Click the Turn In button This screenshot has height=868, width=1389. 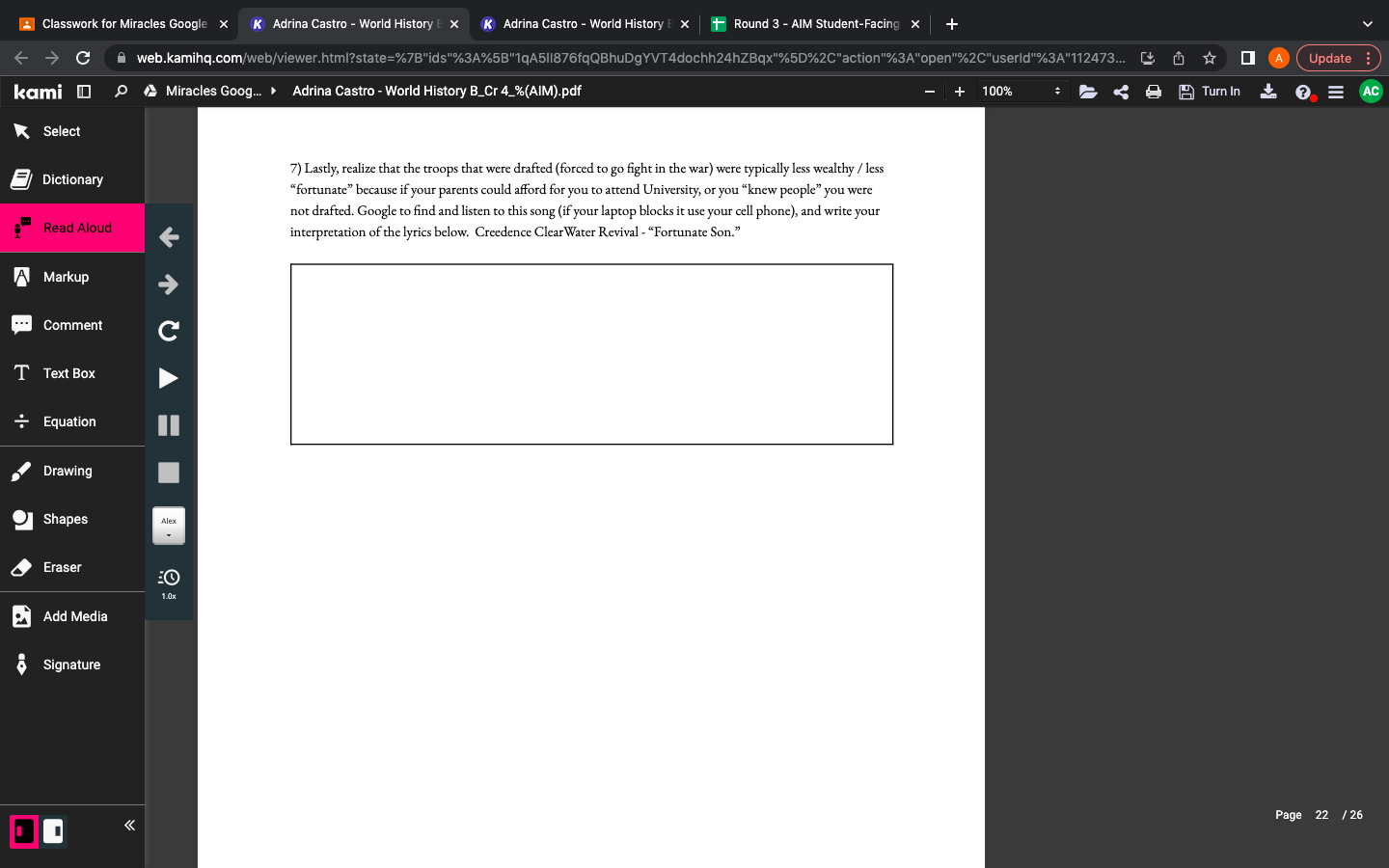(x=1210, y=92)
